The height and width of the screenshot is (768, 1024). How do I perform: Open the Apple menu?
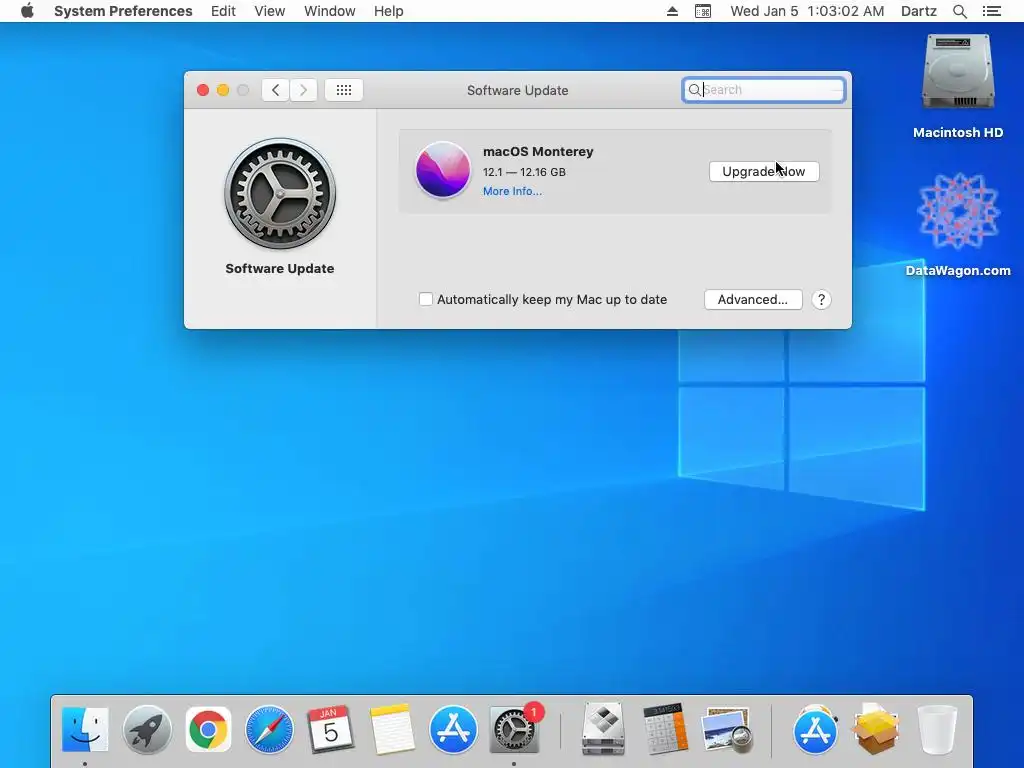click(x=27, y=11)
